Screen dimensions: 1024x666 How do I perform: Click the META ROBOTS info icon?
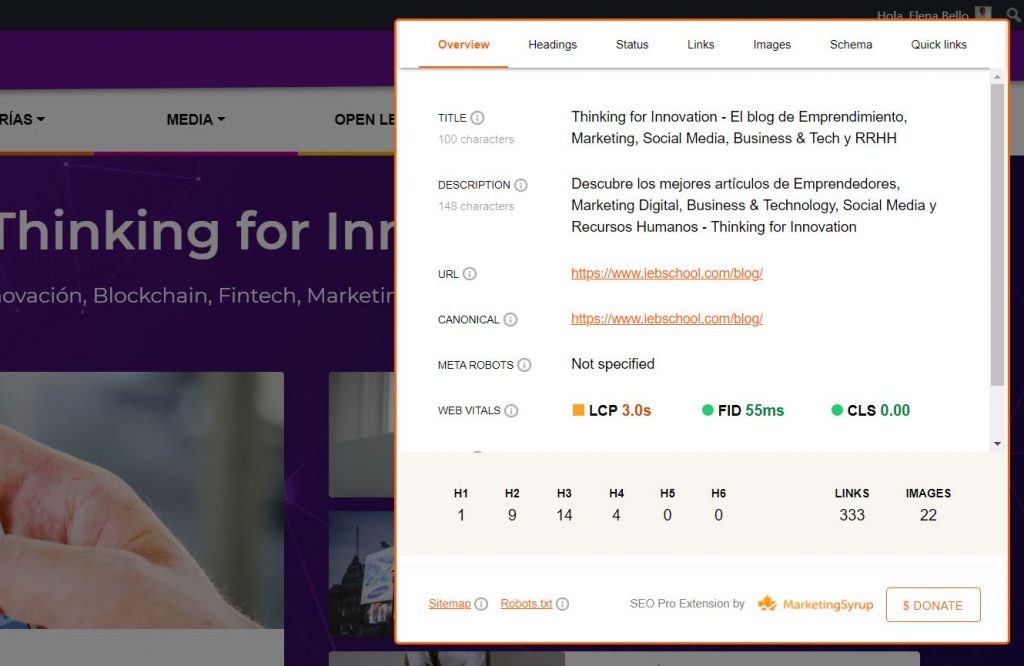tap(524, 366)
